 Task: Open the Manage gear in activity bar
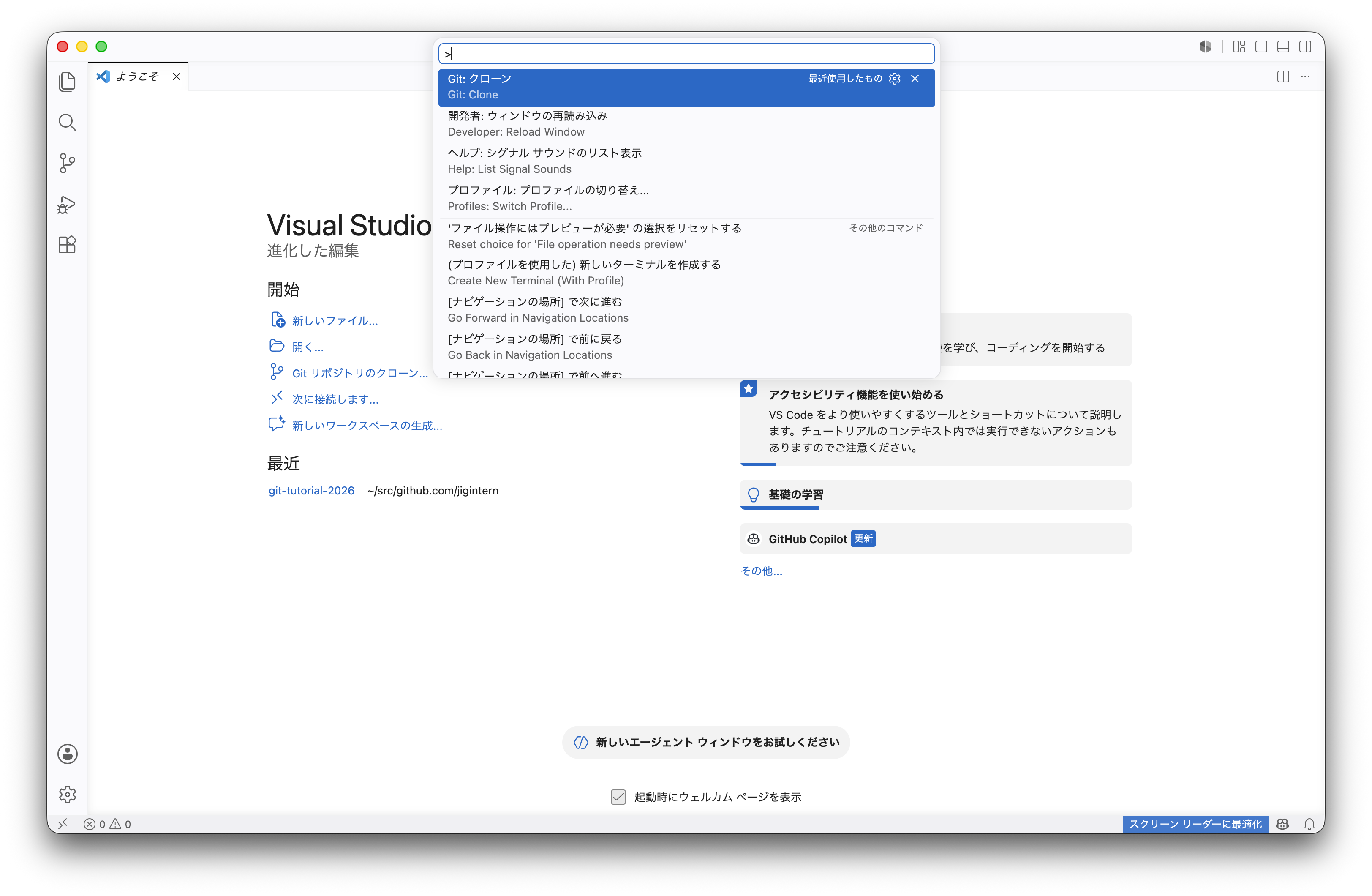[x=68, y=795]
